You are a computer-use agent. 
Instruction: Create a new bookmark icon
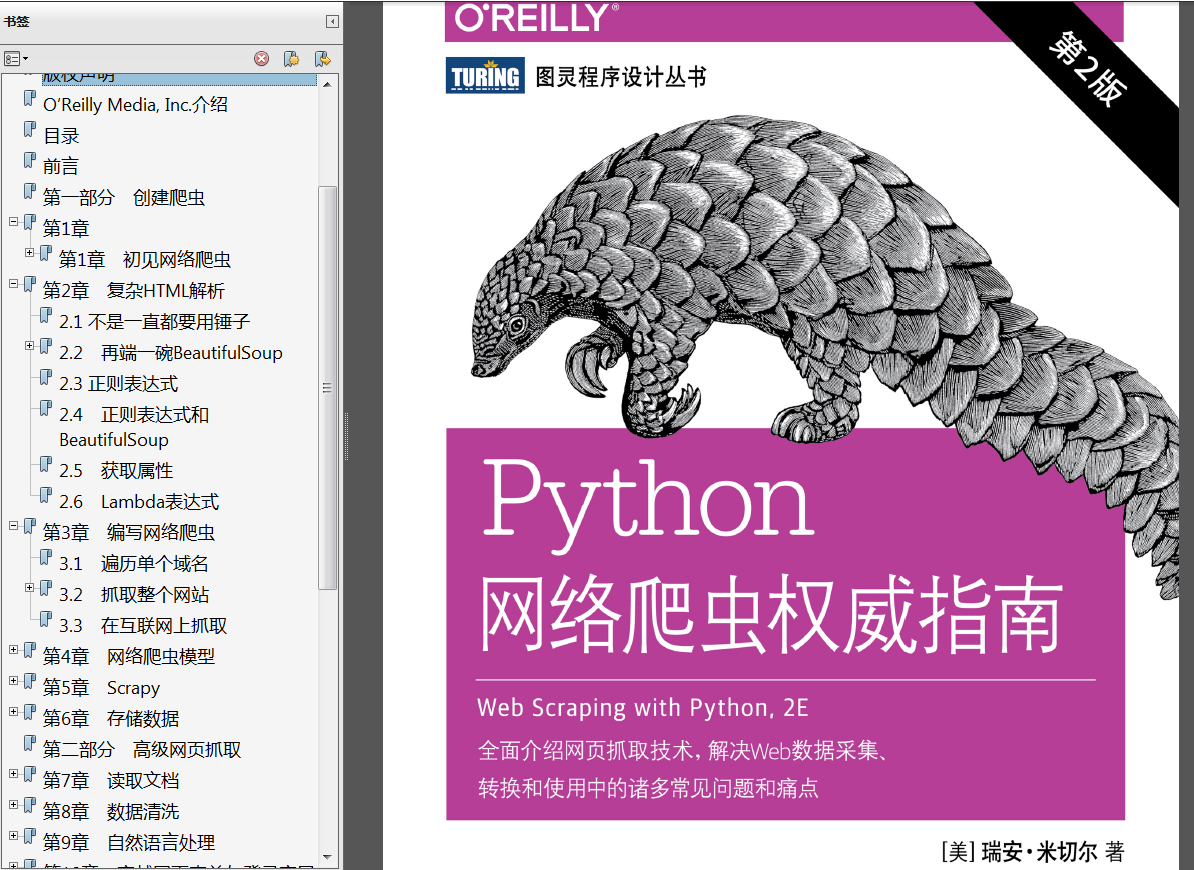[x=292, y=59]
